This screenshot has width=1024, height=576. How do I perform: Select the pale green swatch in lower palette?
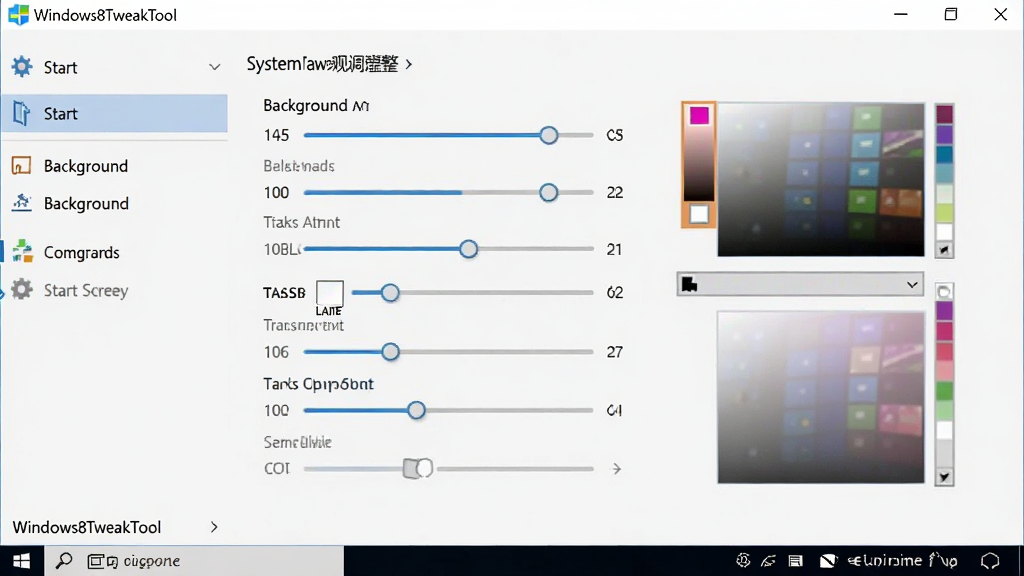coord(944,410)
